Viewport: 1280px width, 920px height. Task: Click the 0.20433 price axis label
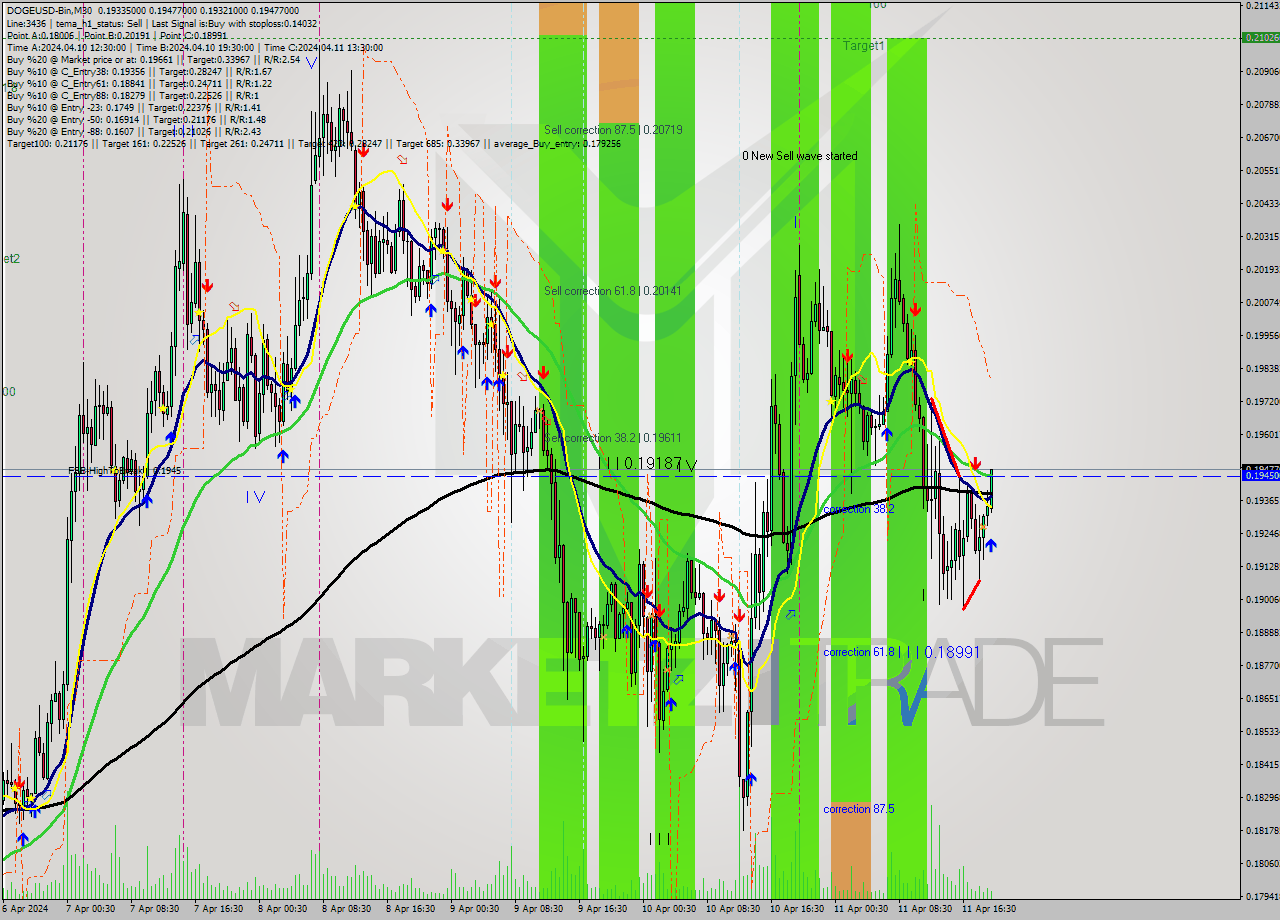point(1262,204)
